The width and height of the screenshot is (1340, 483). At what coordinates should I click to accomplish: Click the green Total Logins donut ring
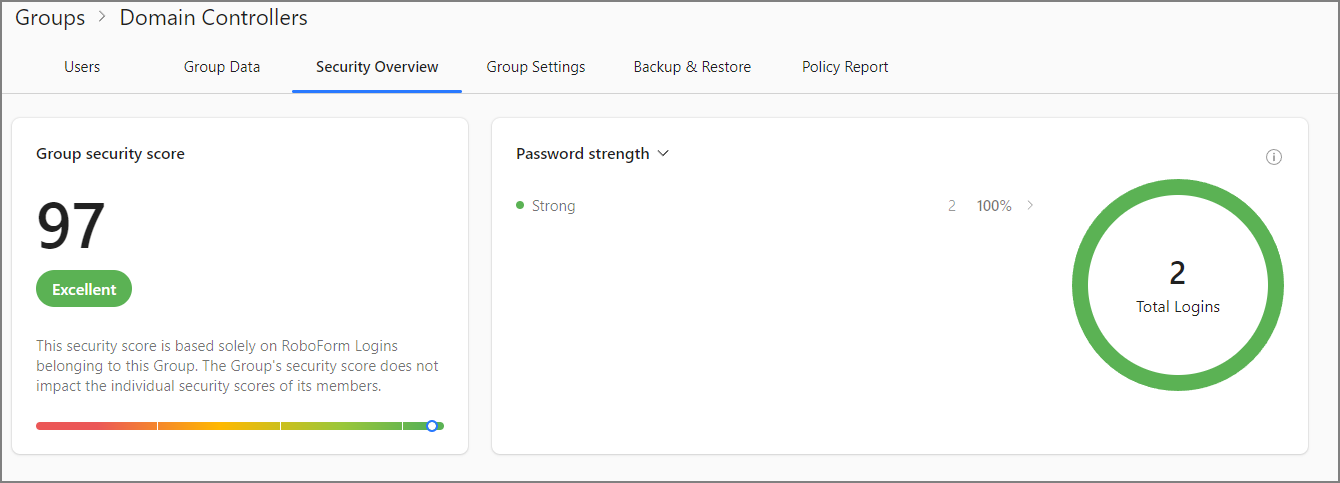[1178, 189]
